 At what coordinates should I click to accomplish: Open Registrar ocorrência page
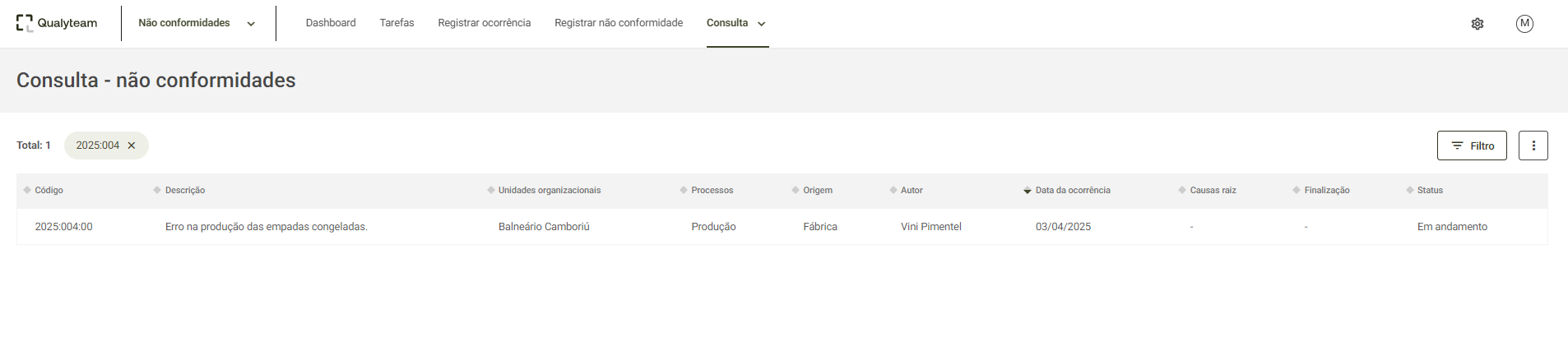485,23
